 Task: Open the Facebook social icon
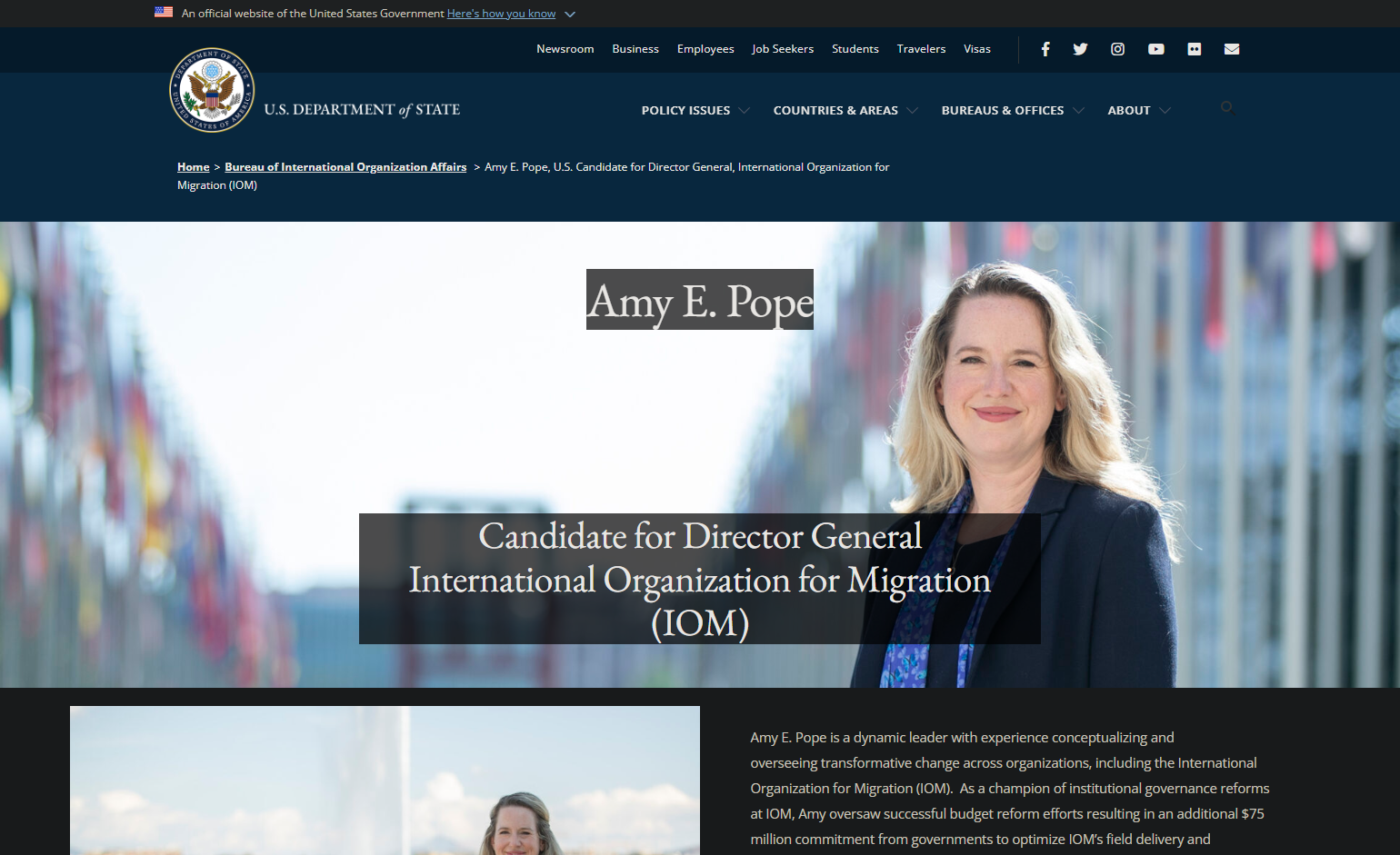(1045, 49)
